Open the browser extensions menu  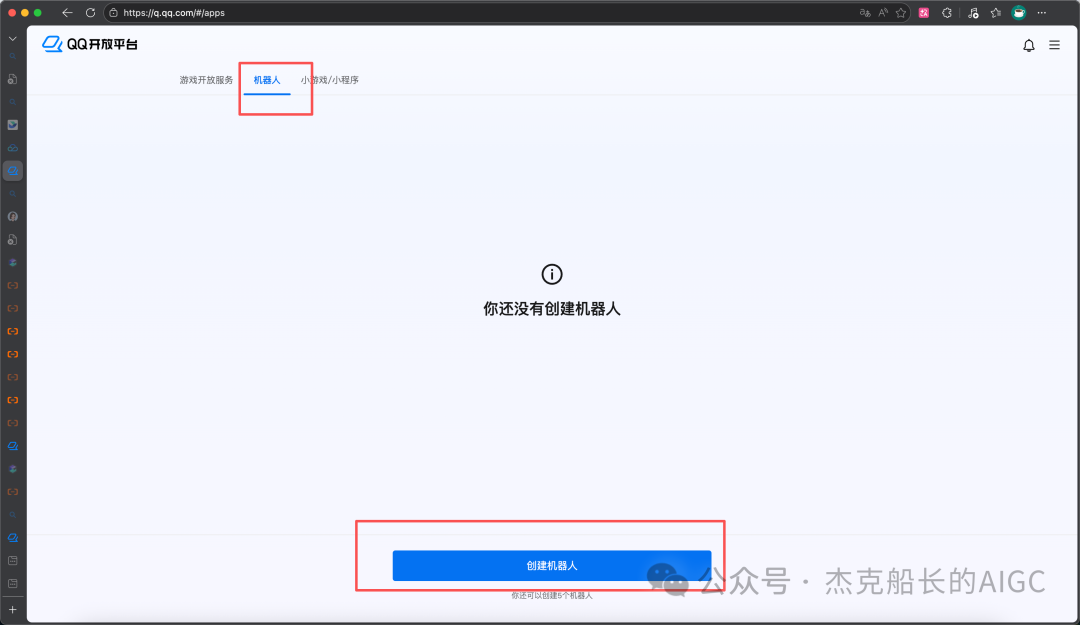tap(947, 12)
